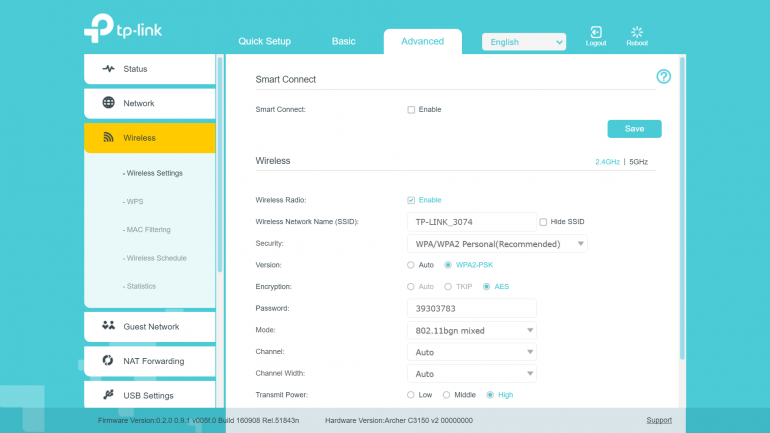The image size is (770, 433).
Task: Open NAT Forwarding menu item
Action: pos(150,361)
